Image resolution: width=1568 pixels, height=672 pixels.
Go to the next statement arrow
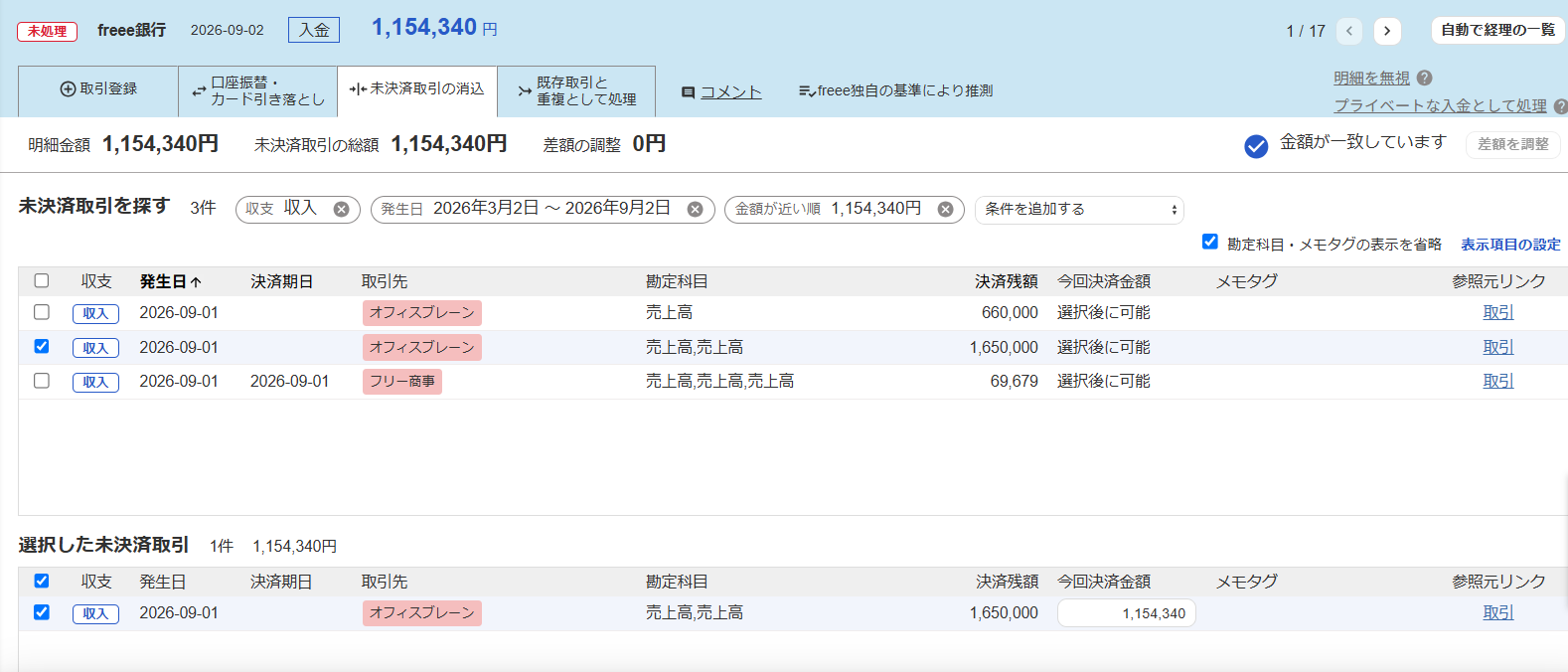tap(1387, 31)
